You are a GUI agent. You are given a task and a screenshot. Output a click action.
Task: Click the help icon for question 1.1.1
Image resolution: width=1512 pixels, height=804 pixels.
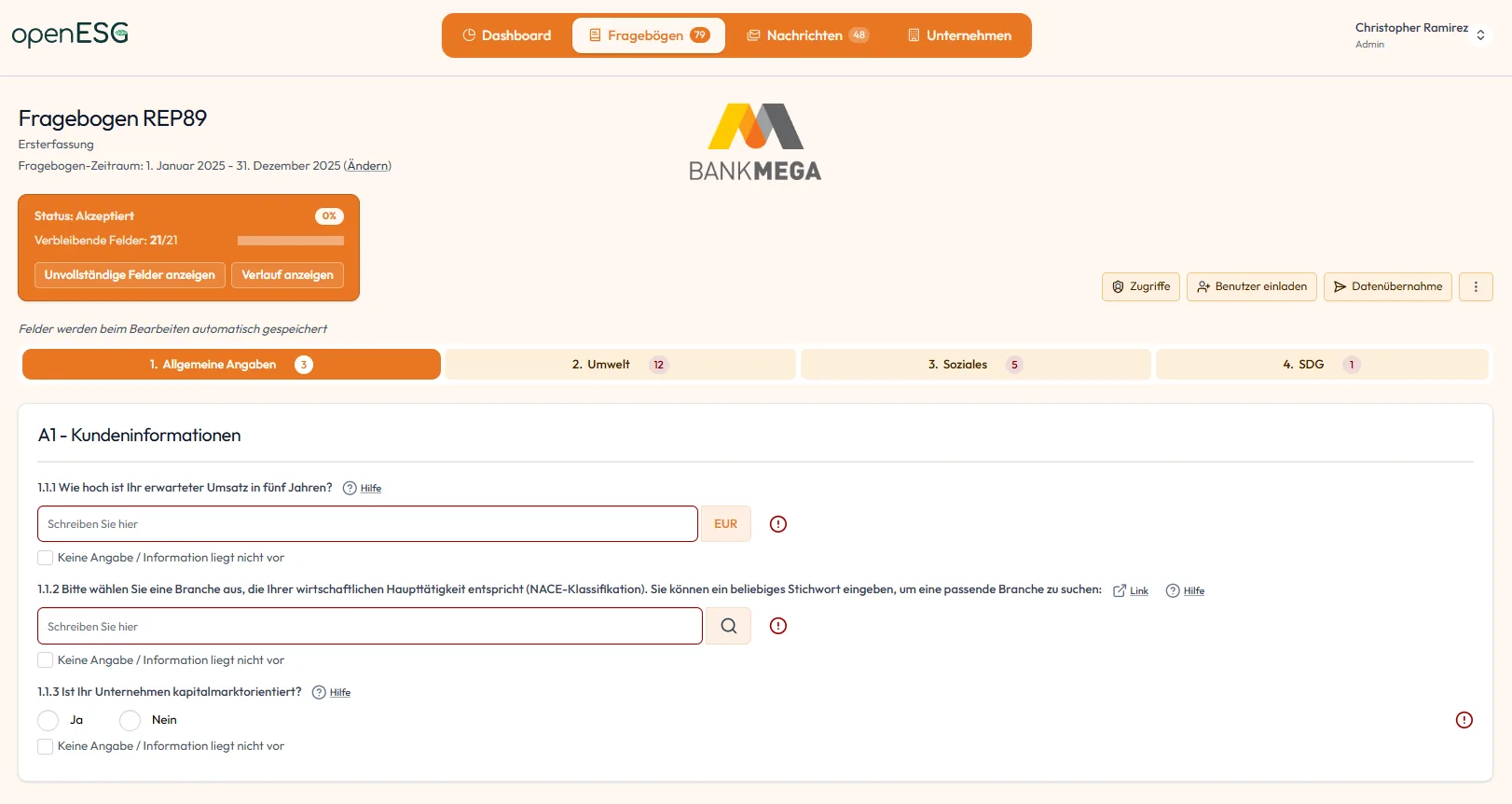click(350, 488)
